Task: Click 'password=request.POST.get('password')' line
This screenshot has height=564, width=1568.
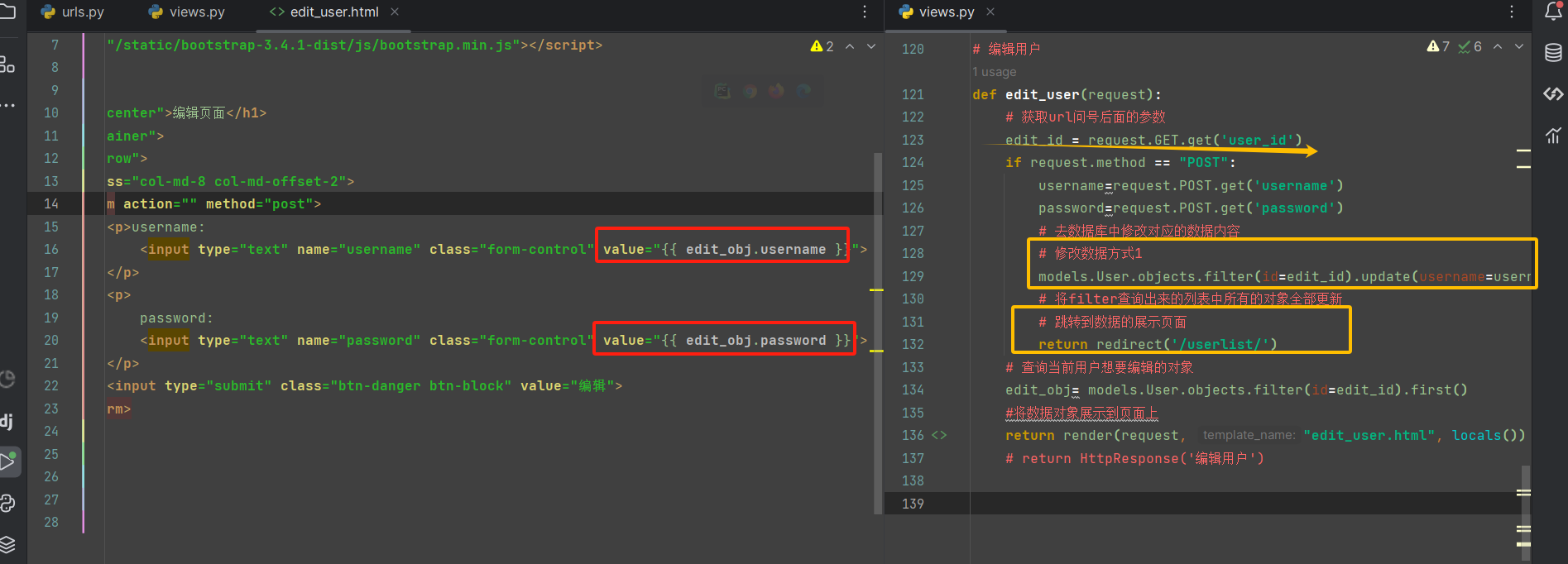Action: 1191,208
